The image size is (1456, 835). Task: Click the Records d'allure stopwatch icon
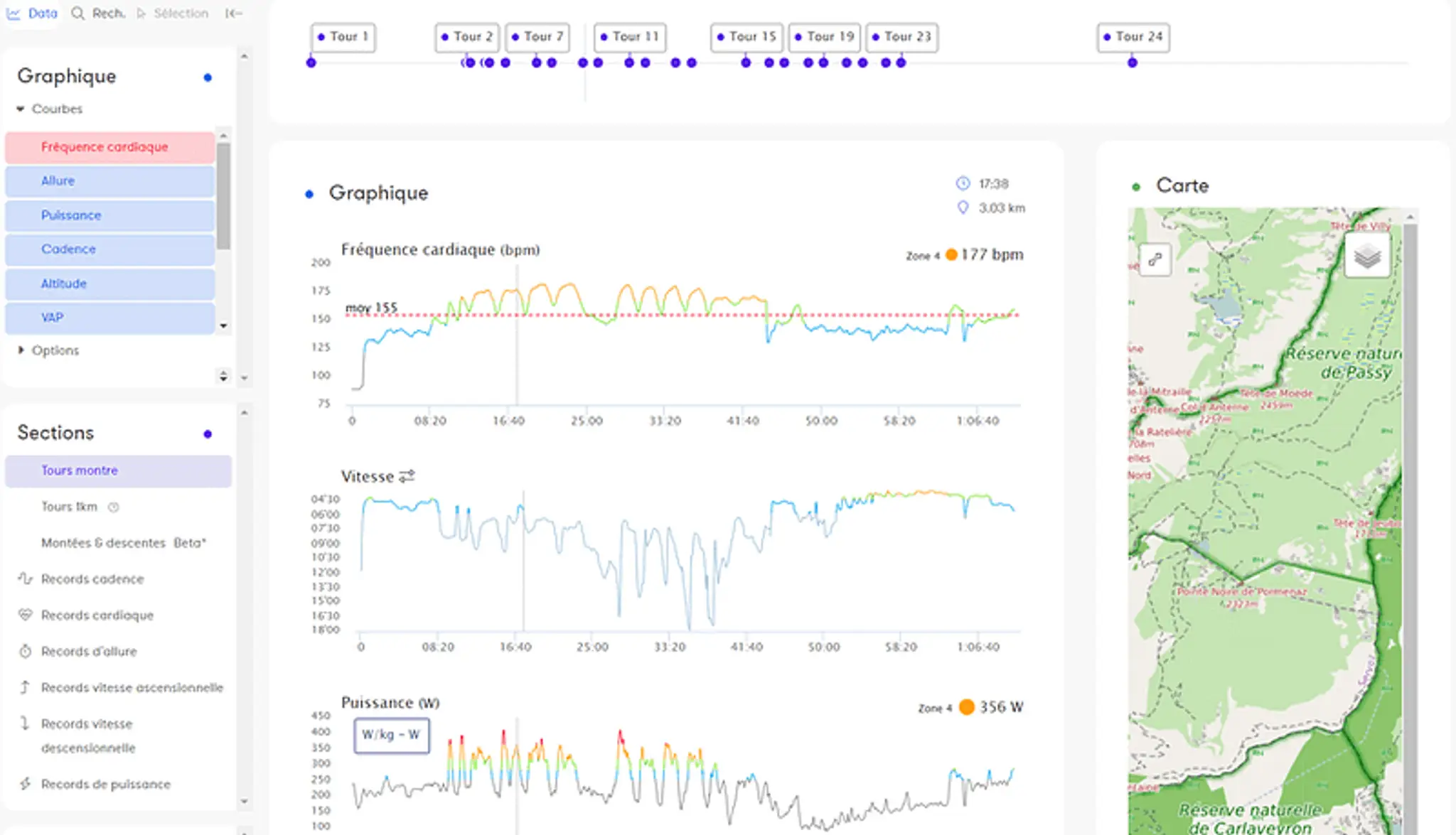click(x=26, y=652)
